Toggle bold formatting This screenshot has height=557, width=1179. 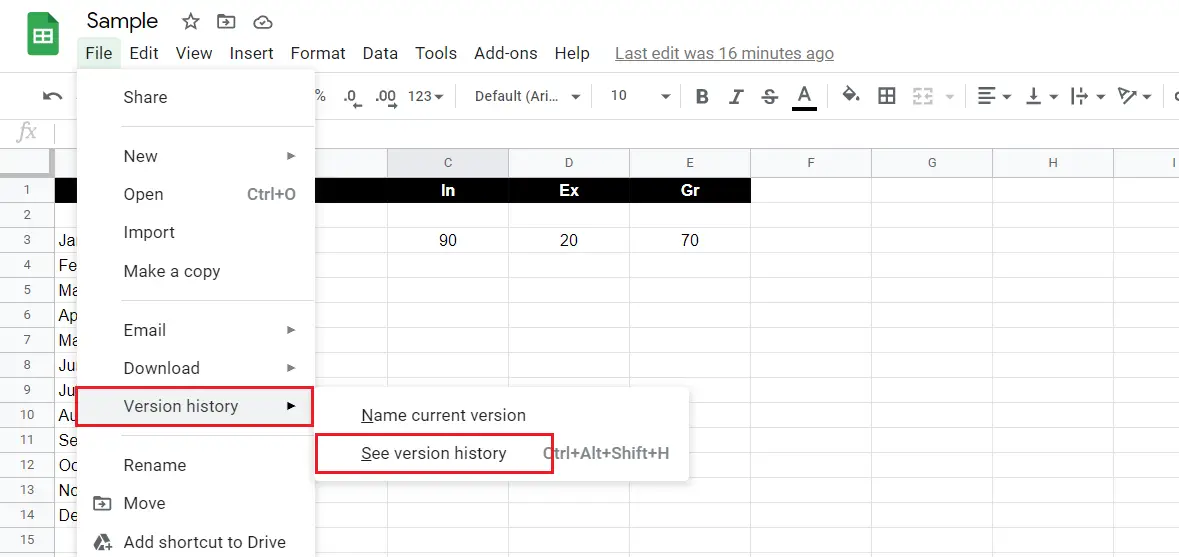pyautogui.click(x=702, y=96)
